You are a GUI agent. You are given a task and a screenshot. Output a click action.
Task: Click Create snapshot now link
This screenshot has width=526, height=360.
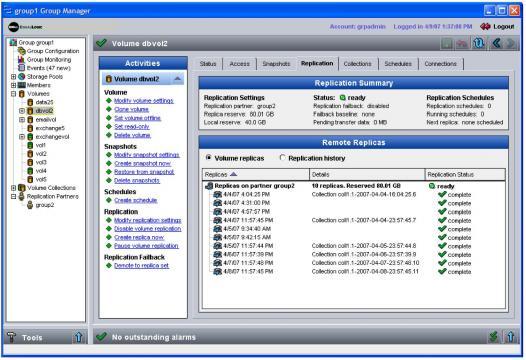143,163
